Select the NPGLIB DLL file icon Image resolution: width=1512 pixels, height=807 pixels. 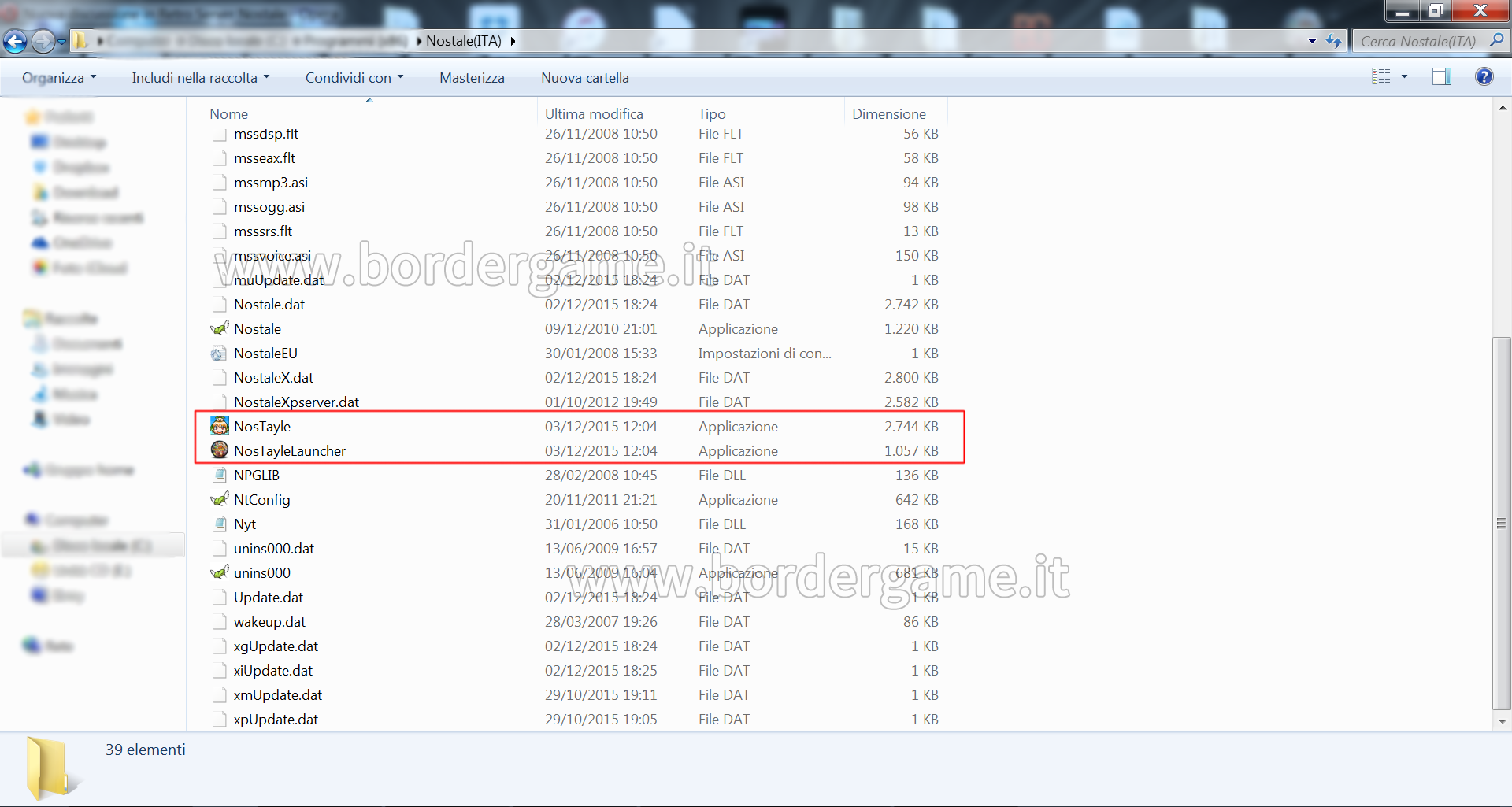(x=220, y=475)
